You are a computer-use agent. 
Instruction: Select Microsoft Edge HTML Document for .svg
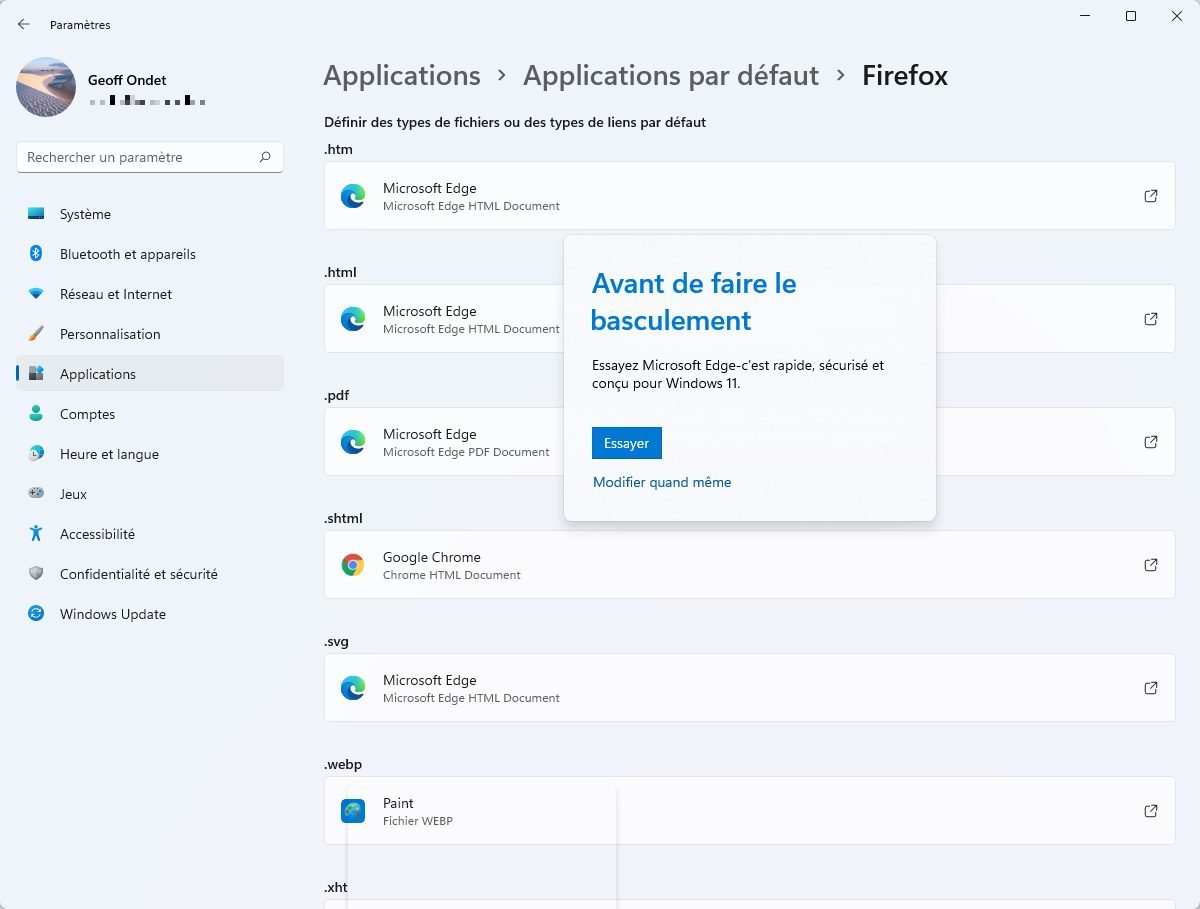[x=471, y=698]
